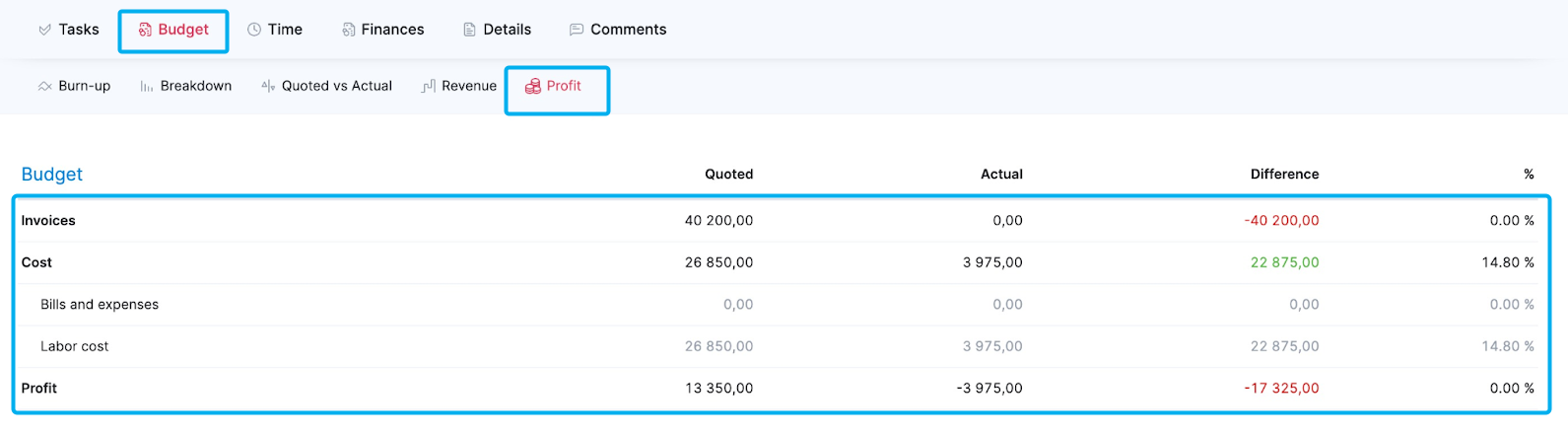Viewport: 1568px width, 435px height.
Task: Switch to the Finances tab
Action: point(382,30)
